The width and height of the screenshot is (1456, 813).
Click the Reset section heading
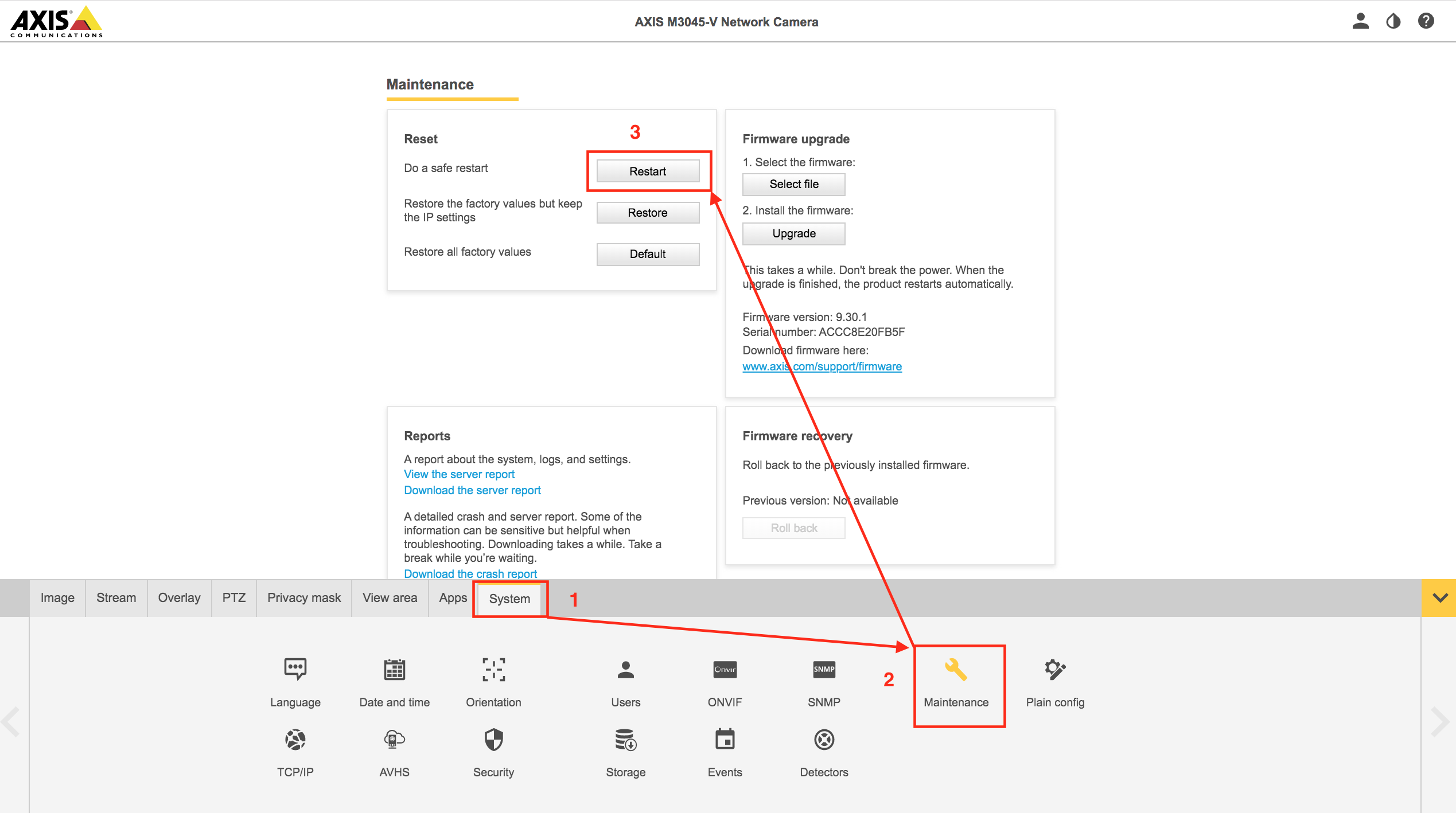421,139
